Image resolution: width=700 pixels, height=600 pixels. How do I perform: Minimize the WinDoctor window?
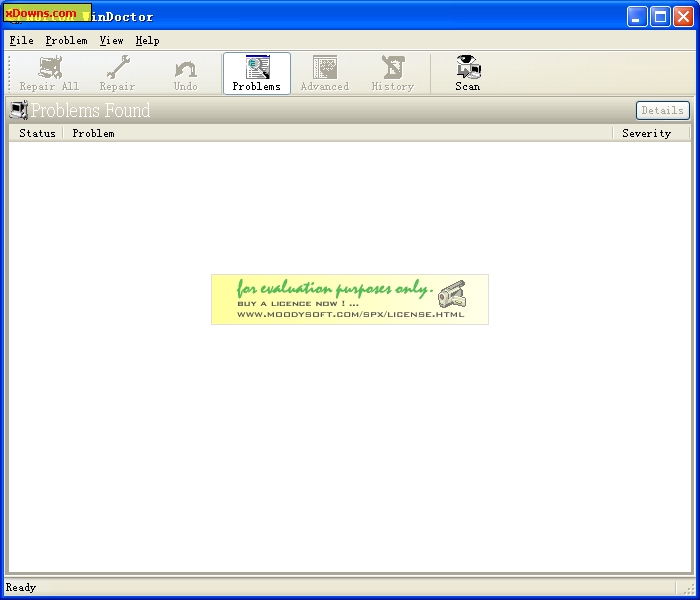tap(637, 17)
